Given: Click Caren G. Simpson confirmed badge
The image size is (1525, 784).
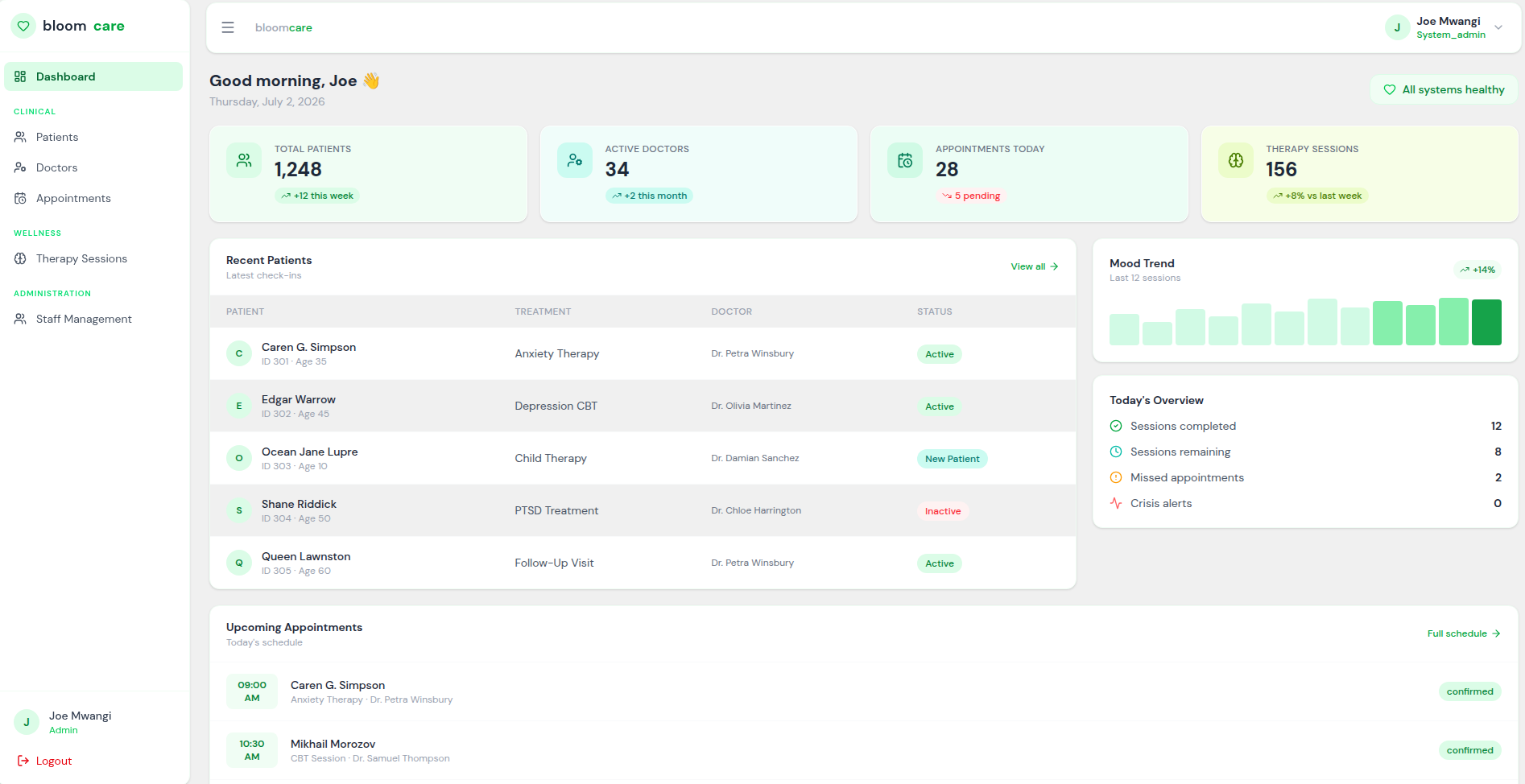Looking at the screenshot, I should point(1469,691).
